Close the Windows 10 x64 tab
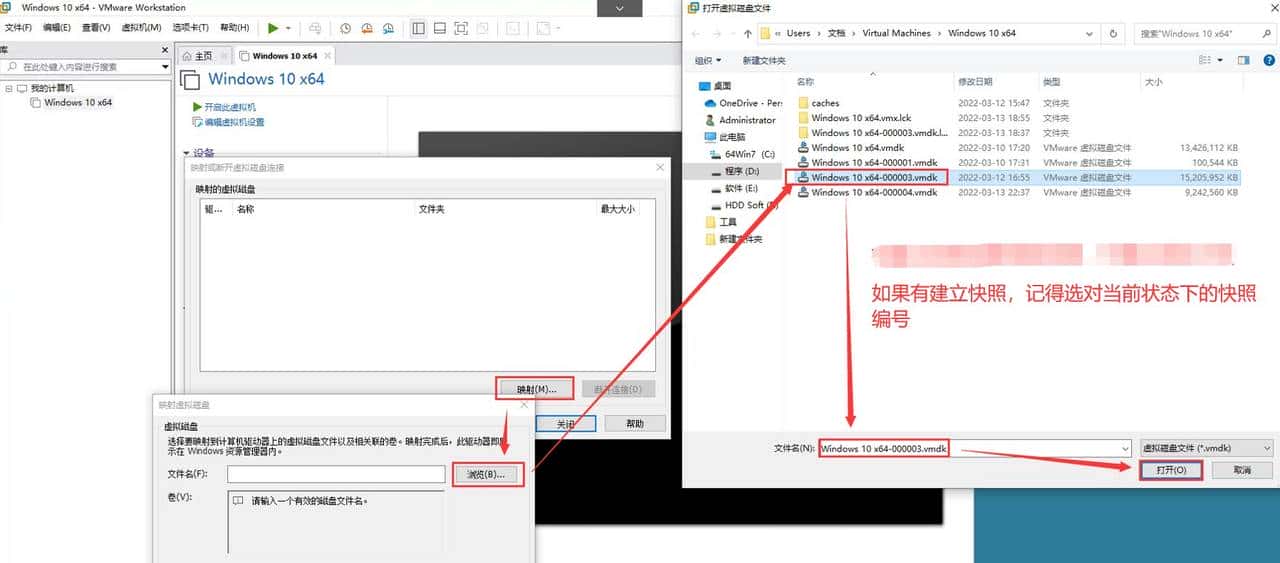The image size is (1280, 563). [327, 56]
